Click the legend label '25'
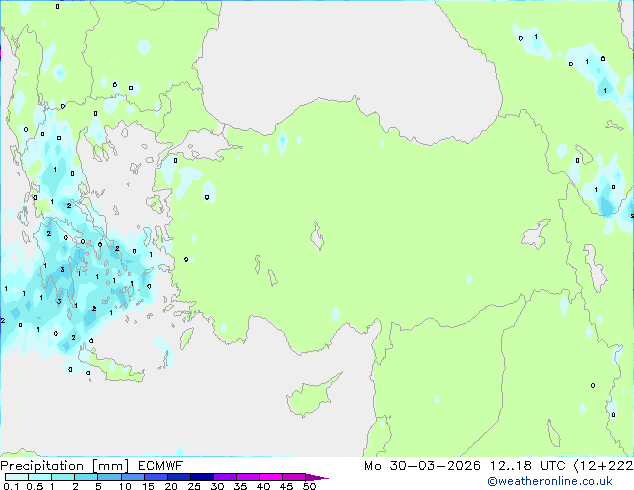Screen dimensions: 634x490 194,486
